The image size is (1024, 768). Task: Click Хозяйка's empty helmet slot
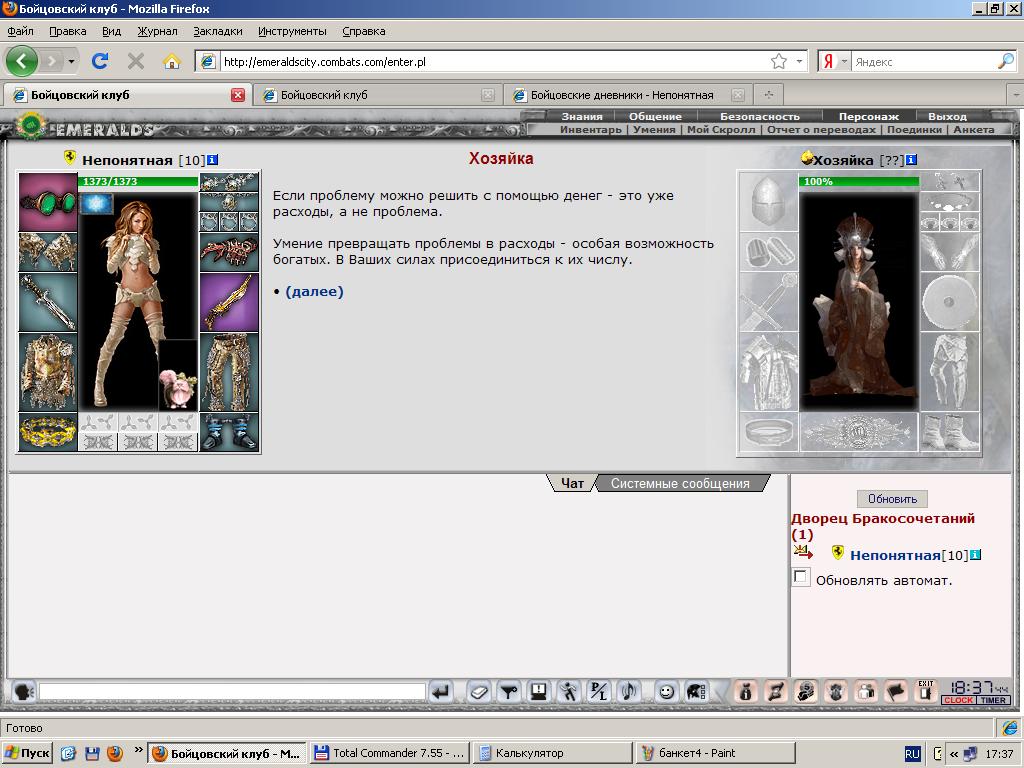pyautogui.click(x=768, y=201)
